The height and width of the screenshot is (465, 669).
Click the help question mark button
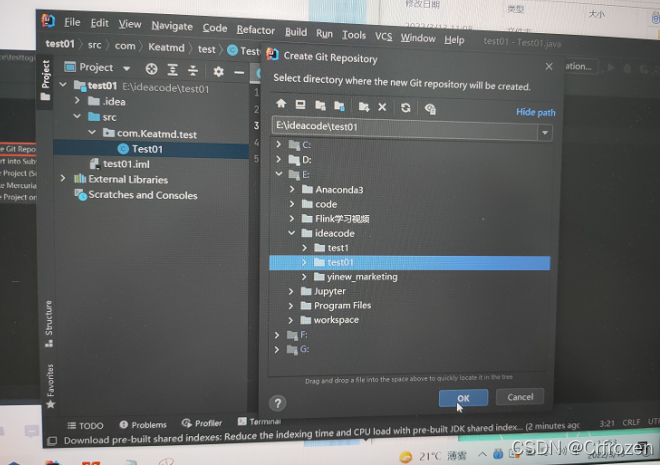tap(278, 403)
